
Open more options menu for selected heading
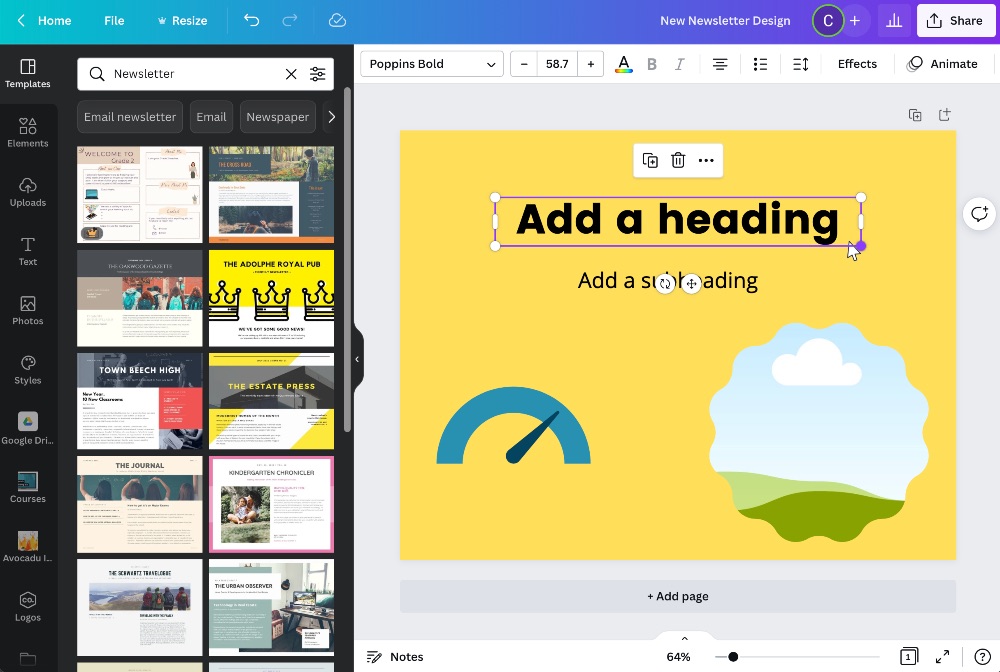click(x=706, y=160)
